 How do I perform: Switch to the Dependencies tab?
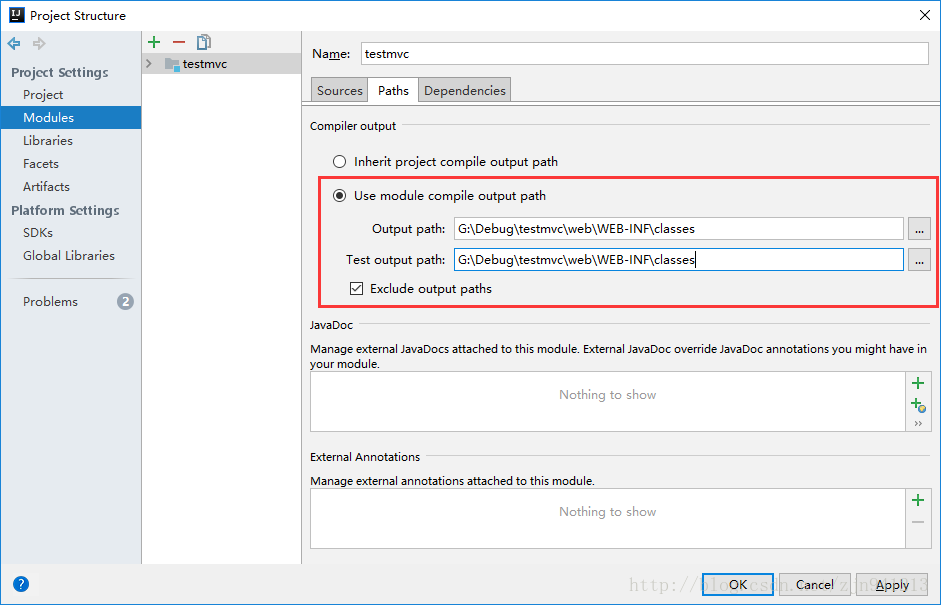coord(464,91)
